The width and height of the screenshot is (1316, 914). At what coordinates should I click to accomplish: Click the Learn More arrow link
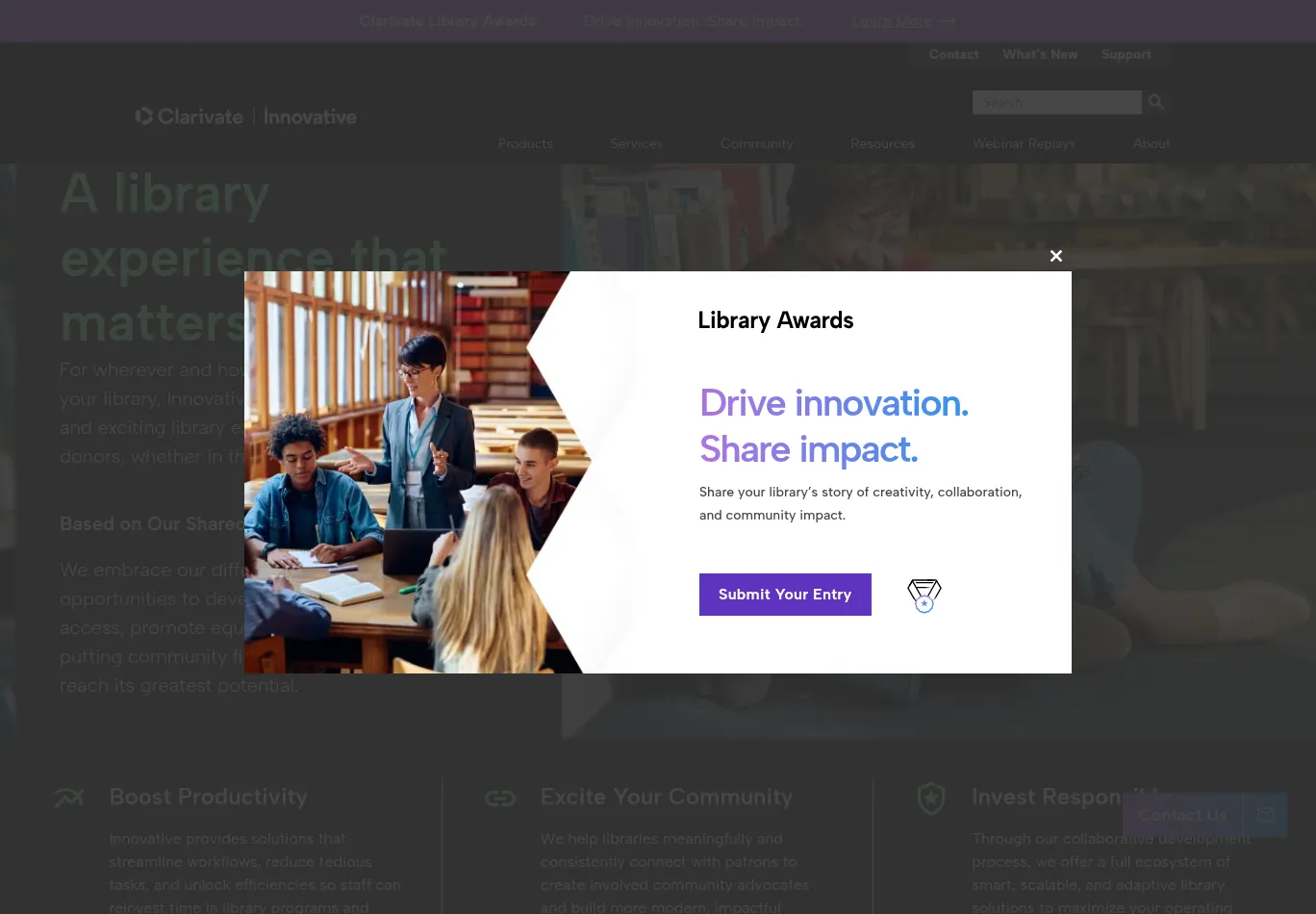(x=903, y=21)
